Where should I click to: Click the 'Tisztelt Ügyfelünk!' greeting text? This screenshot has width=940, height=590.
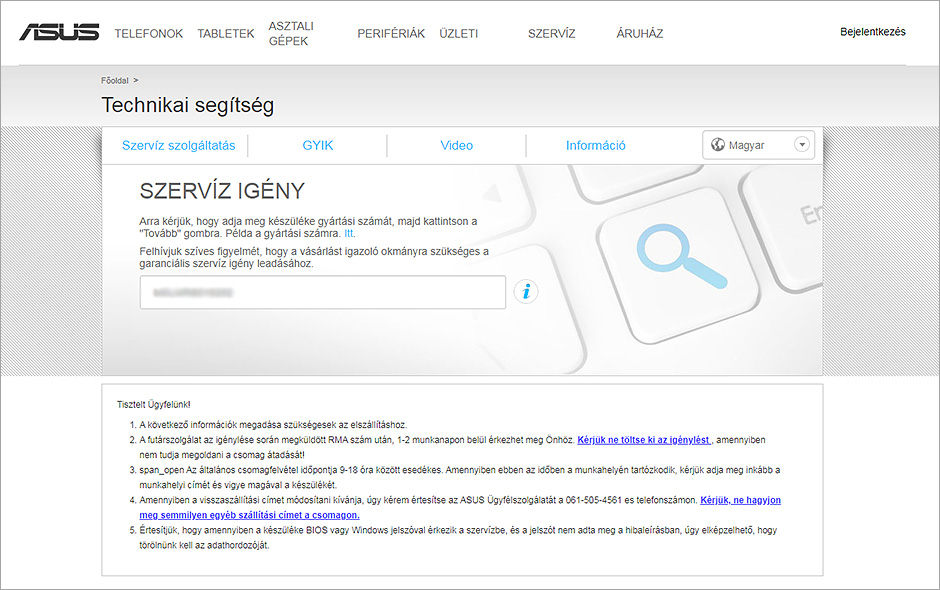(153, 405)
